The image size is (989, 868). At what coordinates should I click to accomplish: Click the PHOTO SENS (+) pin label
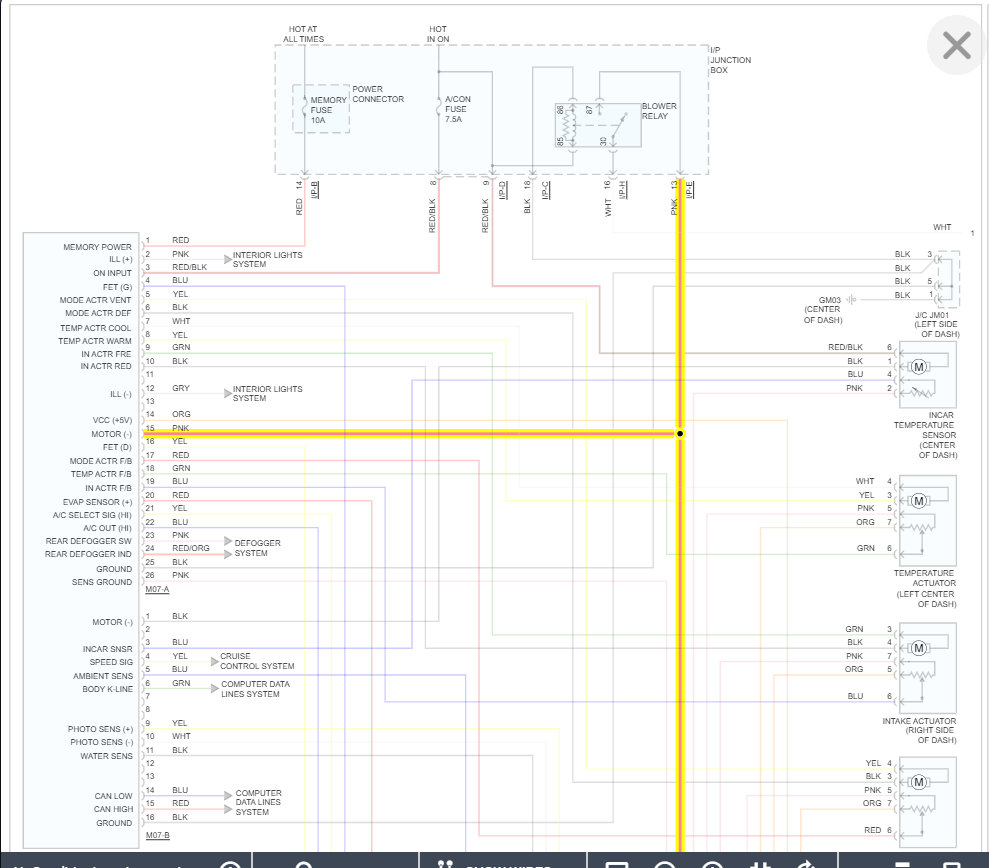point(100,729)
